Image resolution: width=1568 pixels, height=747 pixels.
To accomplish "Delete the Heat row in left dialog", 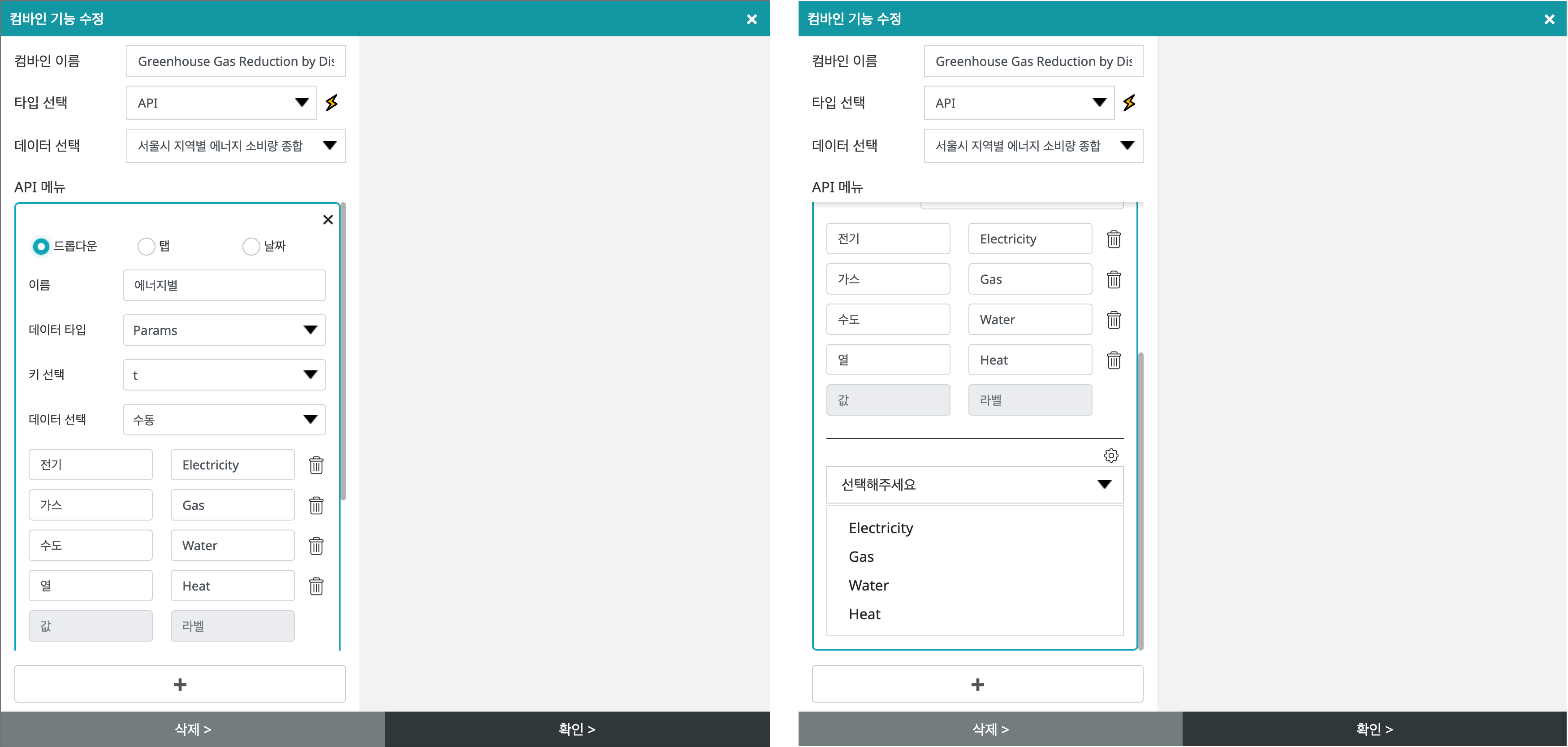I will click(x=316, y=586).
